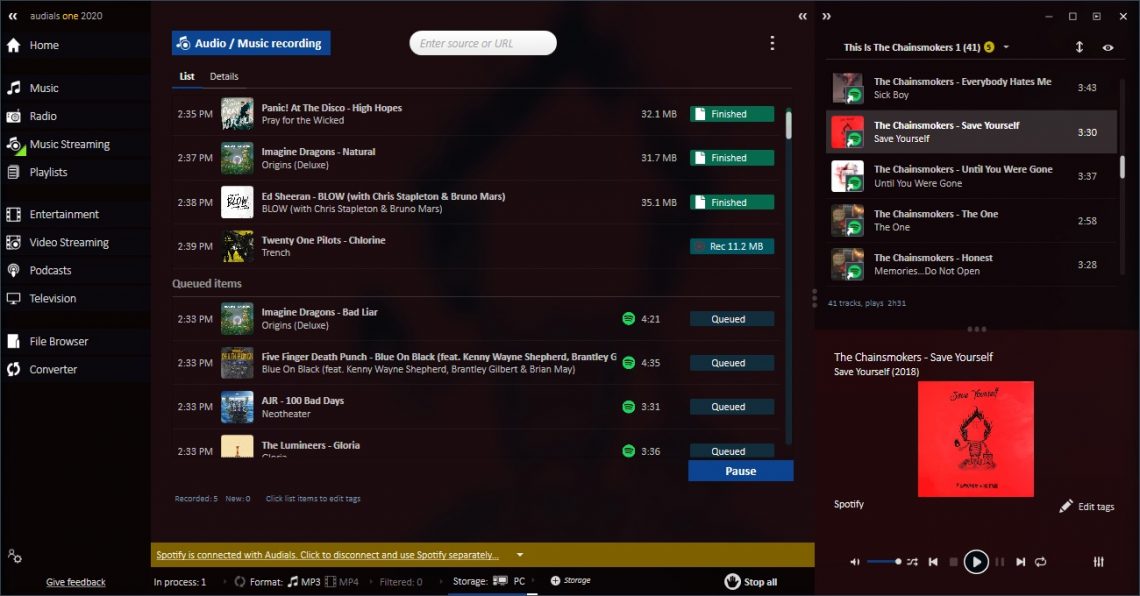
Task: Click the Give feedback link
Action: (x=75, y=581)
